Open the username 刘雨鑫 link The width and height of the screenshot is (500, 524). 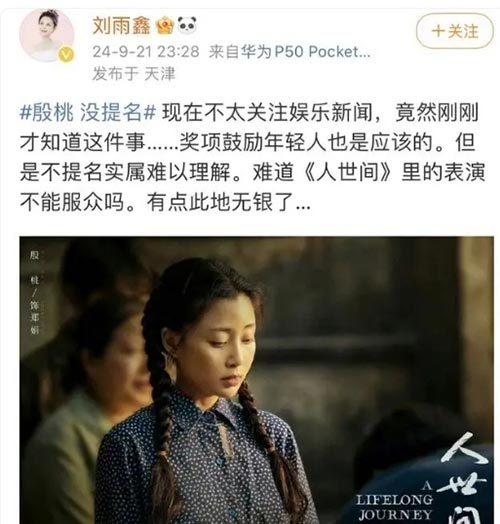point(122,26)
